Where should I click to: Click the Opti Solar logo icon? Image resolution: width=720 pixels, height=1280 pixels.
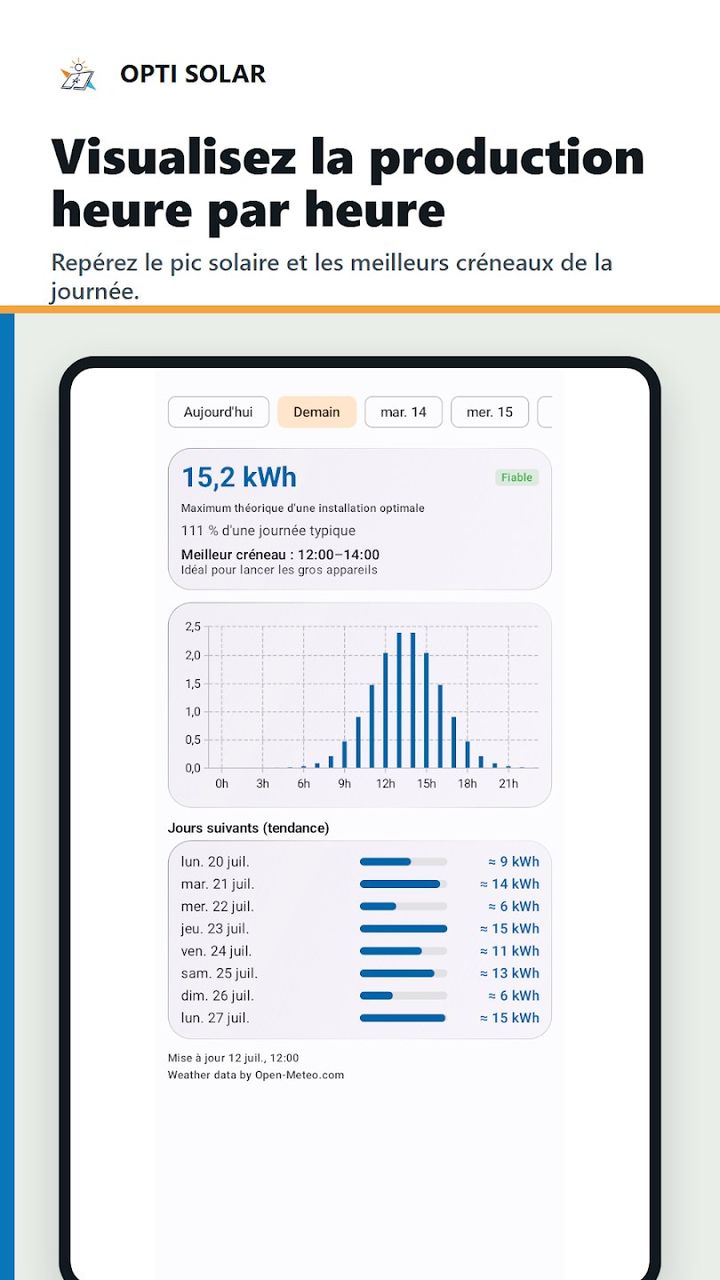pos(77,75)
